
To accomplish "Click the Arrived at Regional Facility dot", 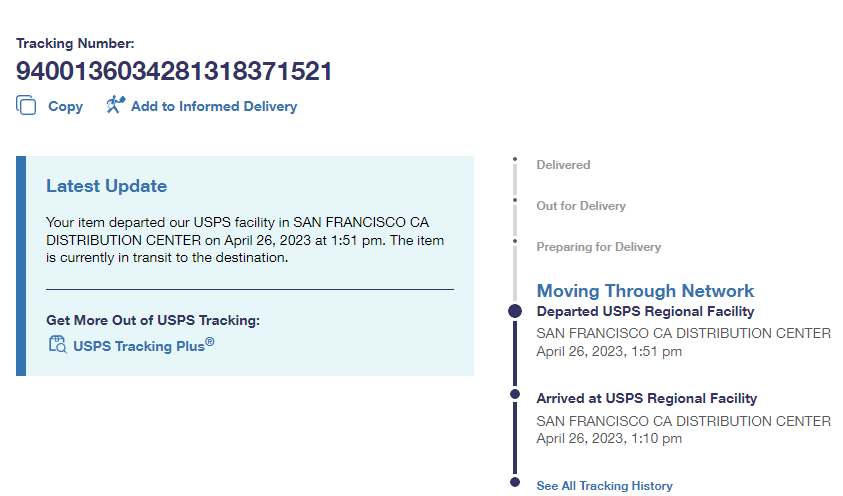I will [x=515, y=394].
